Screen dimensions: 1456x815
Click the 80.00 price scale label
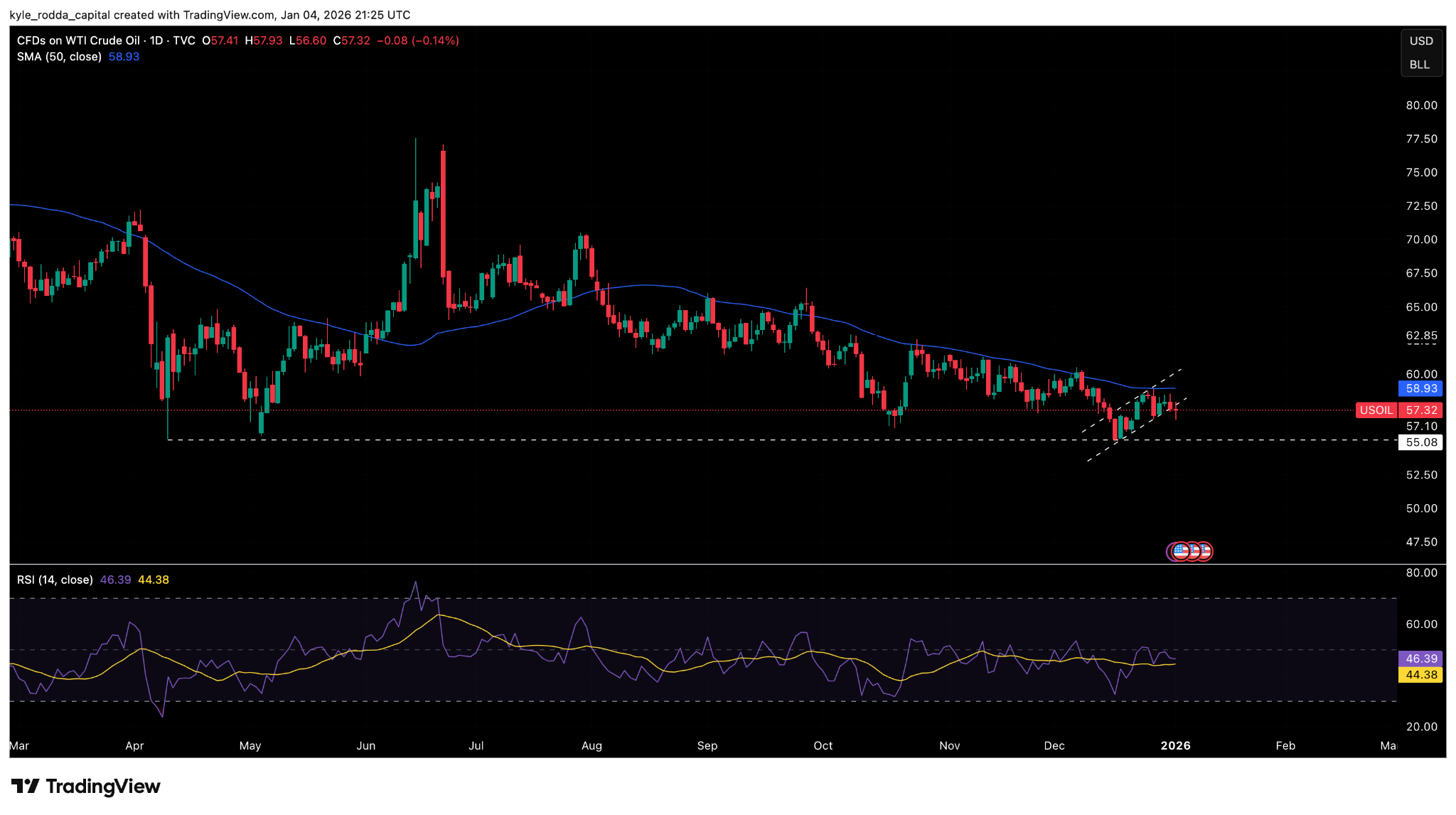[1421, 105]
